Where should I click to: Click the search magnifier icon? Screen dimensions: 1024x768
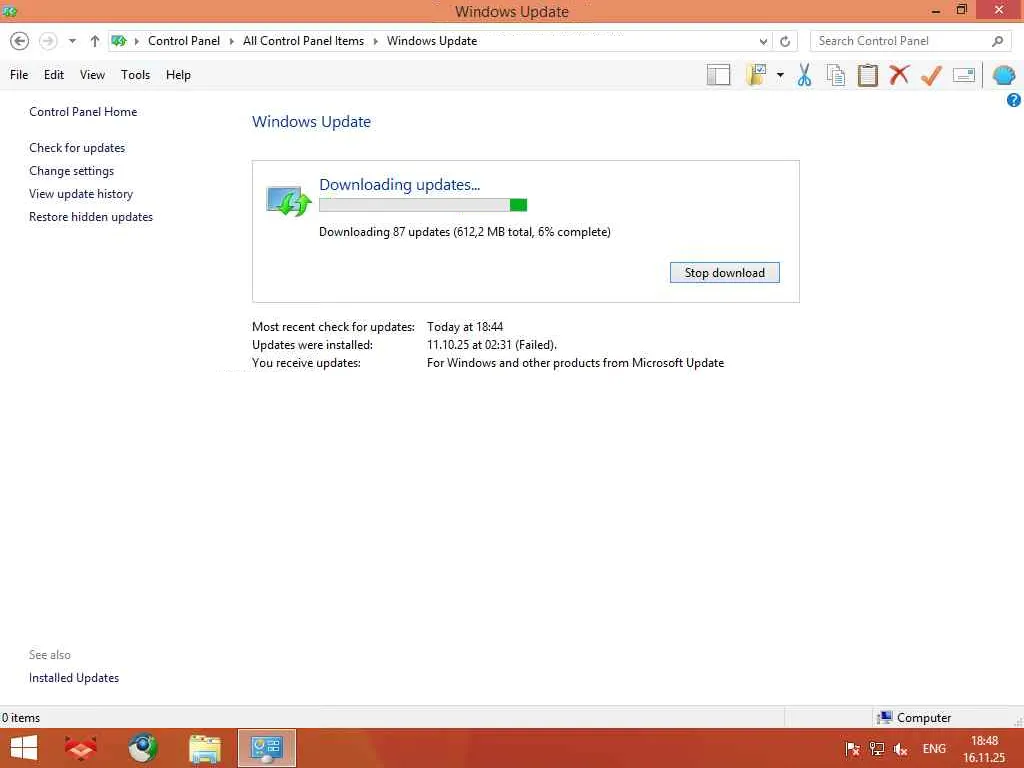pos(997,41)
